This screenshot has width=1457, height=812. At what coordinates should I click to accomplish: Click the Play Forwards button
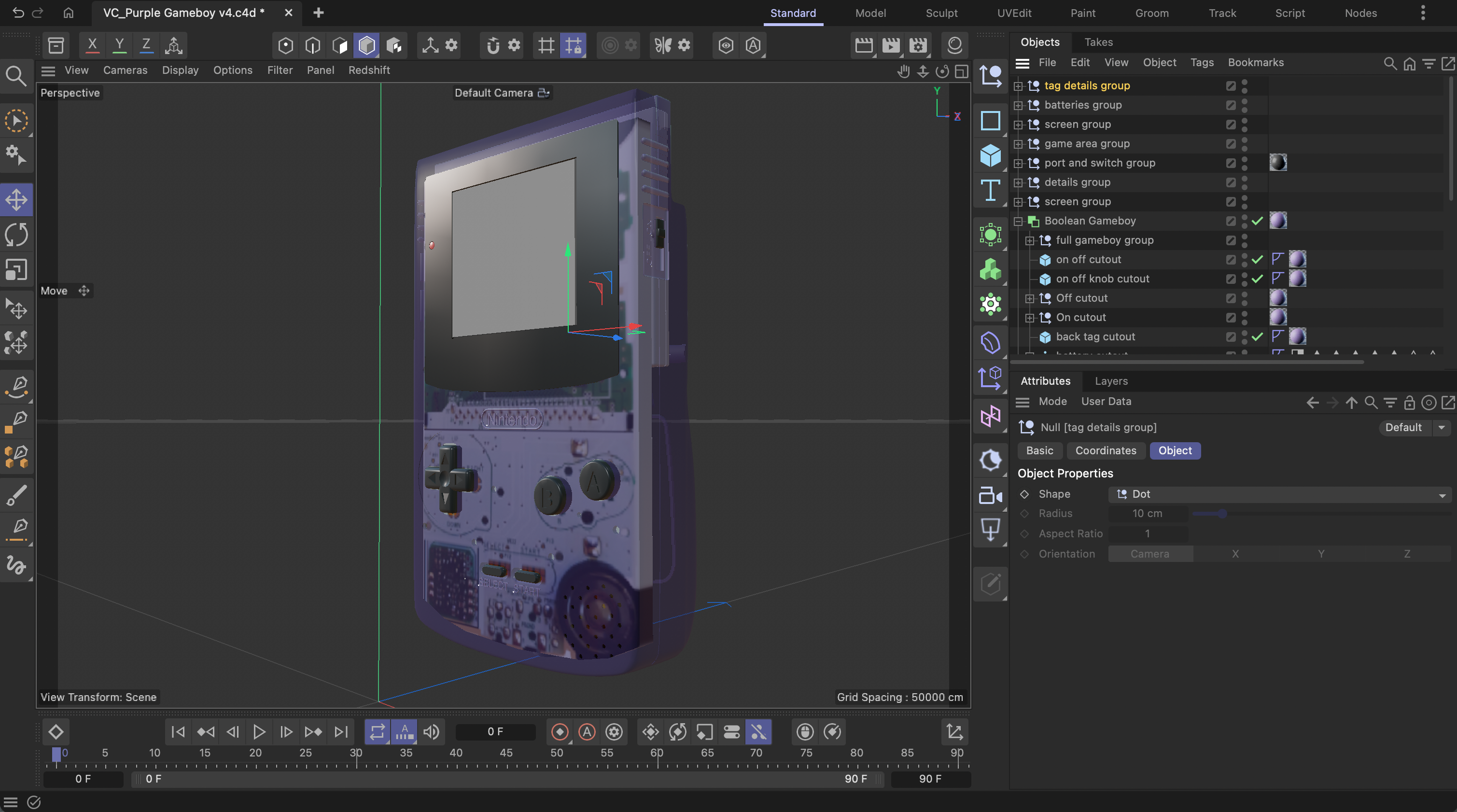pyautogui.click(x=259, y=732)
